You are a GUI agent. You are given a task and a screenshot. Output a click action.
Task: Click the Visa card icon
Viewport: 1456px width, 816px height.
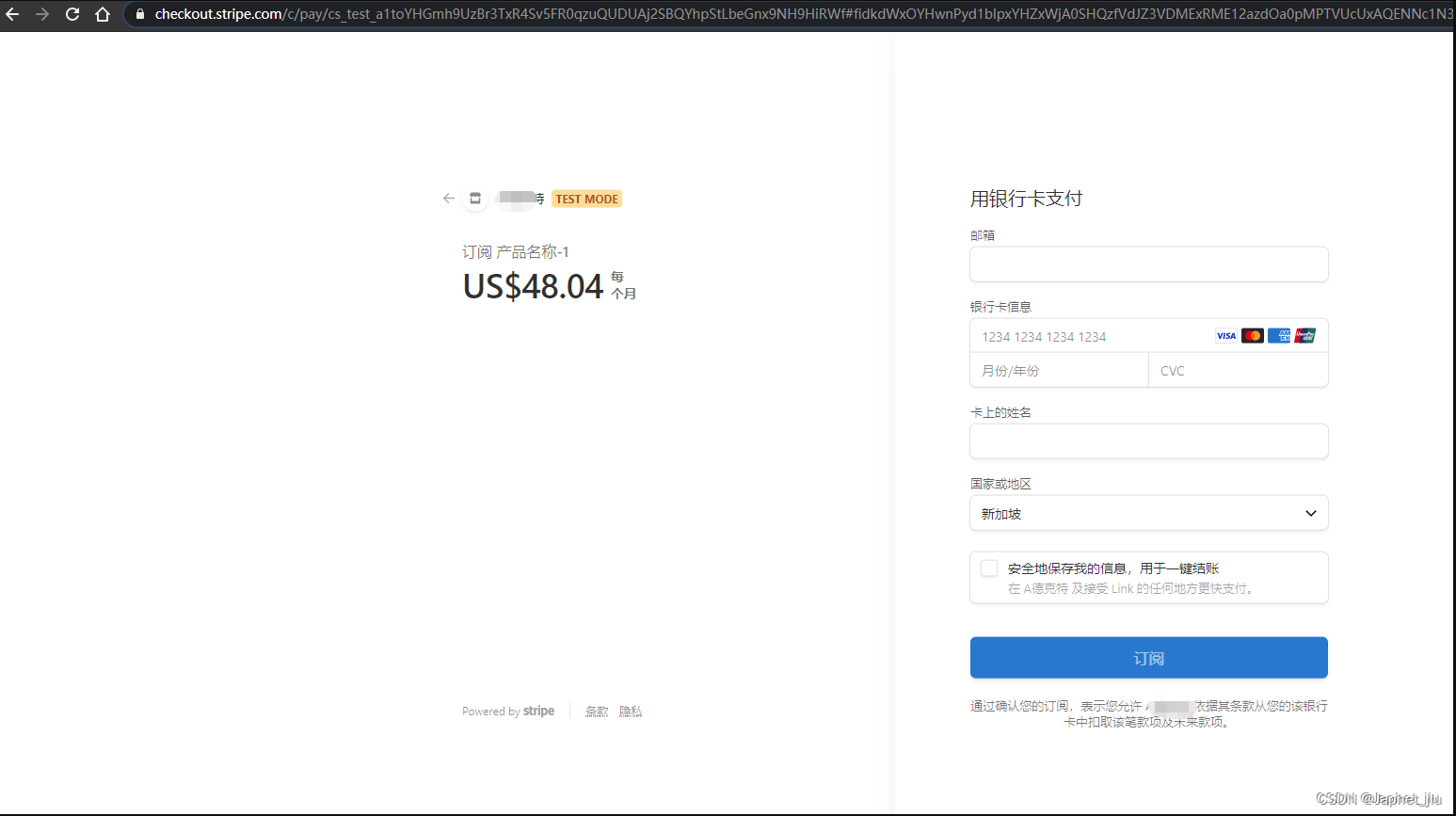pos(1226,336)
